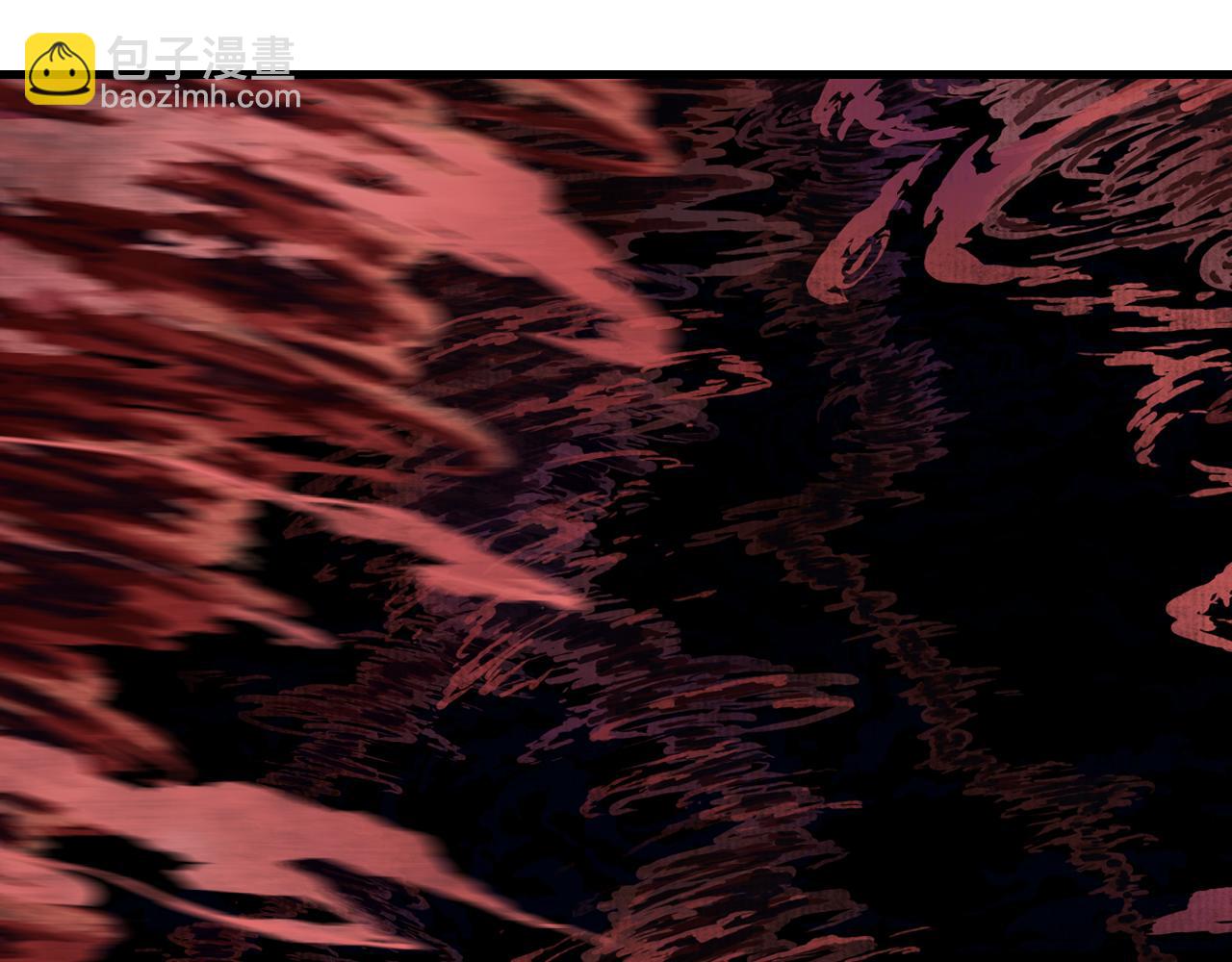Click the 包 character in the watermark

click(x=130, y=60)
